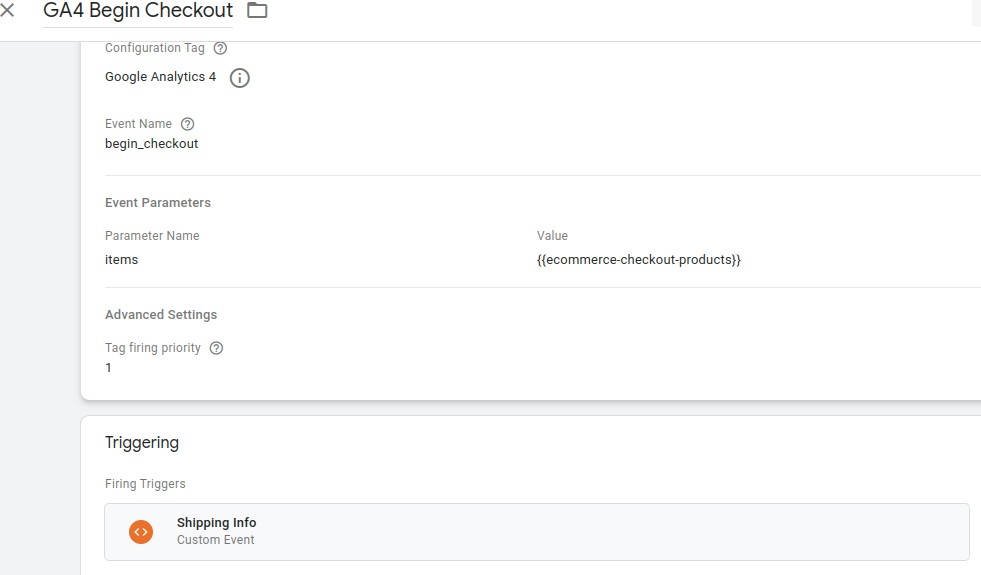The height and width of the screenshot is (575, 981).
Task: Click the items parameter name
Action: [122, 260]
